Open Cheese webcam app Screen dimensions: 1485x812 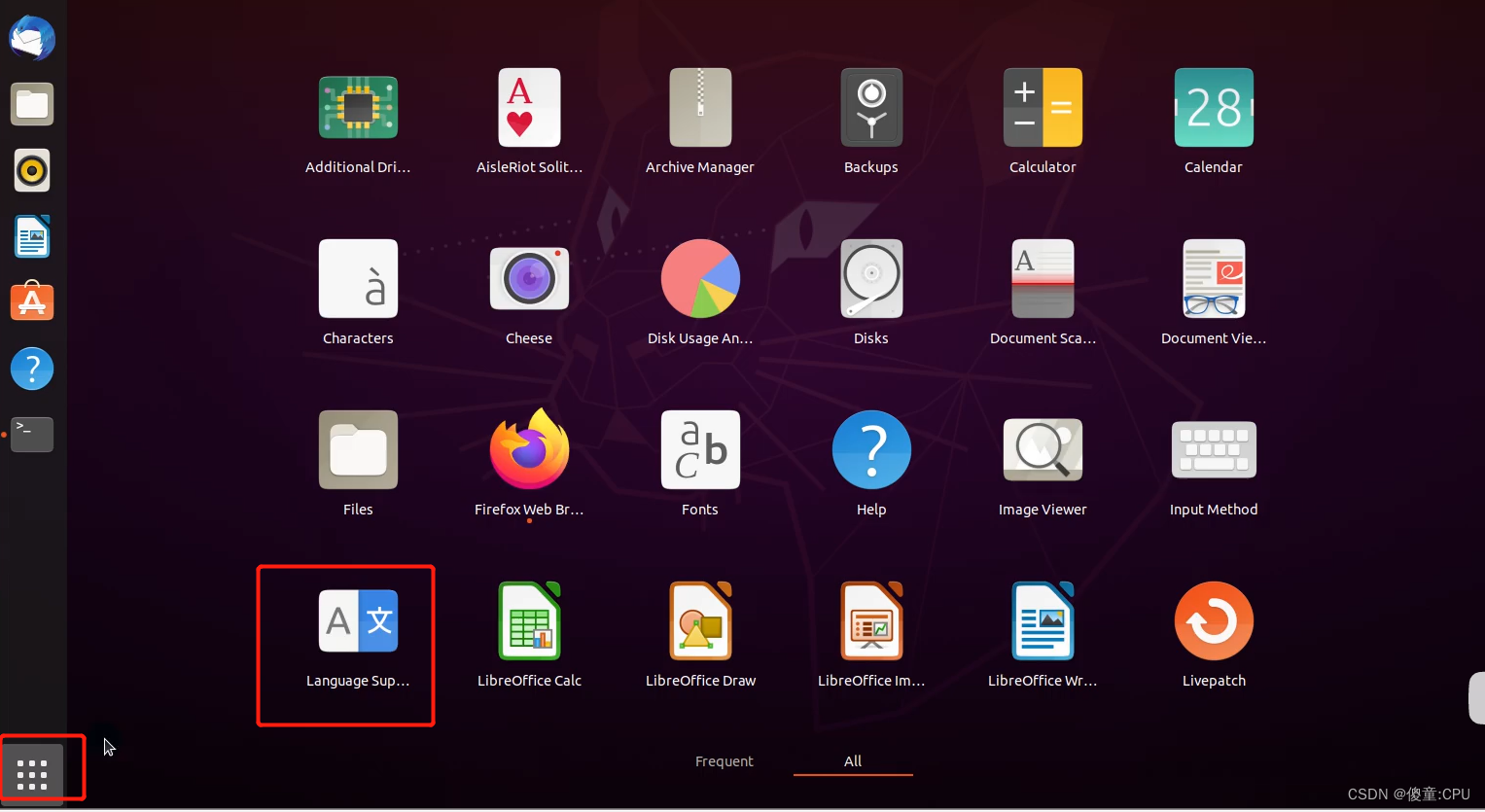tap(529, 278)
